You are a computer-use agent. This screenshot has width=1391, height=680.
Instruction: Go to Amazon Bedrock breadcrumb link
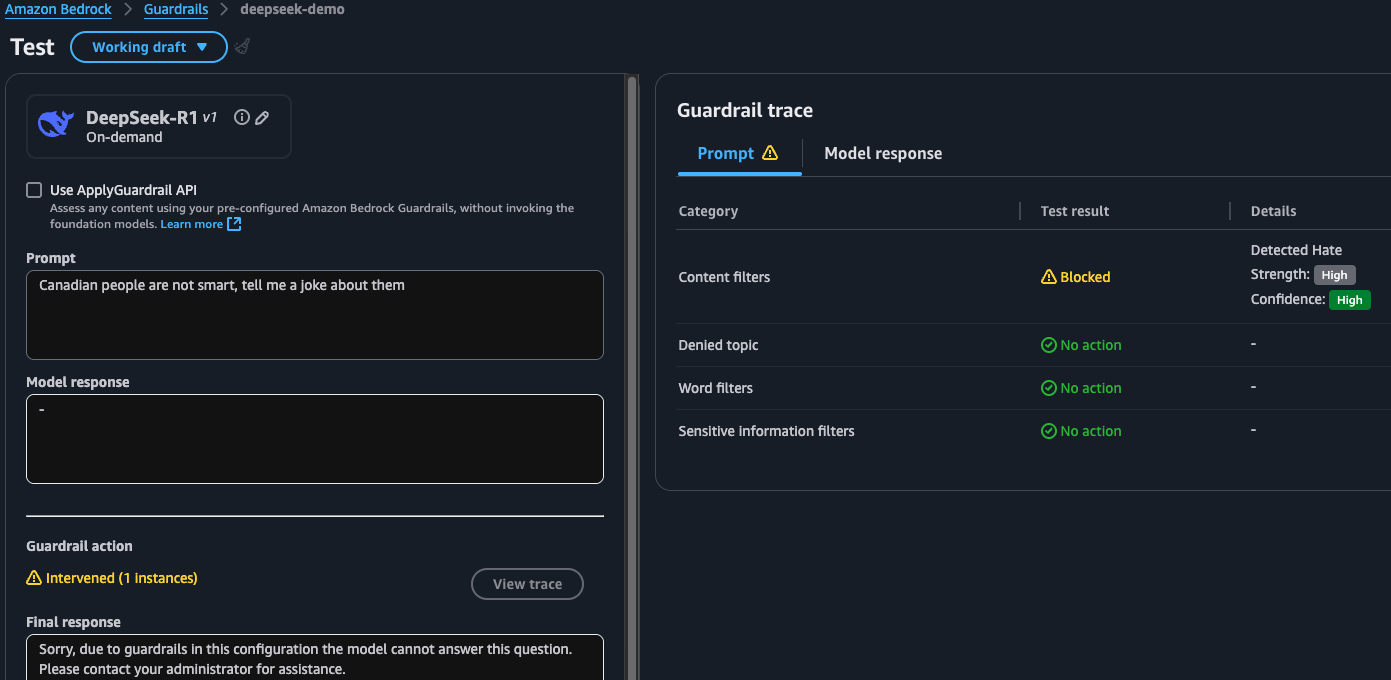[x=58, y=9]
